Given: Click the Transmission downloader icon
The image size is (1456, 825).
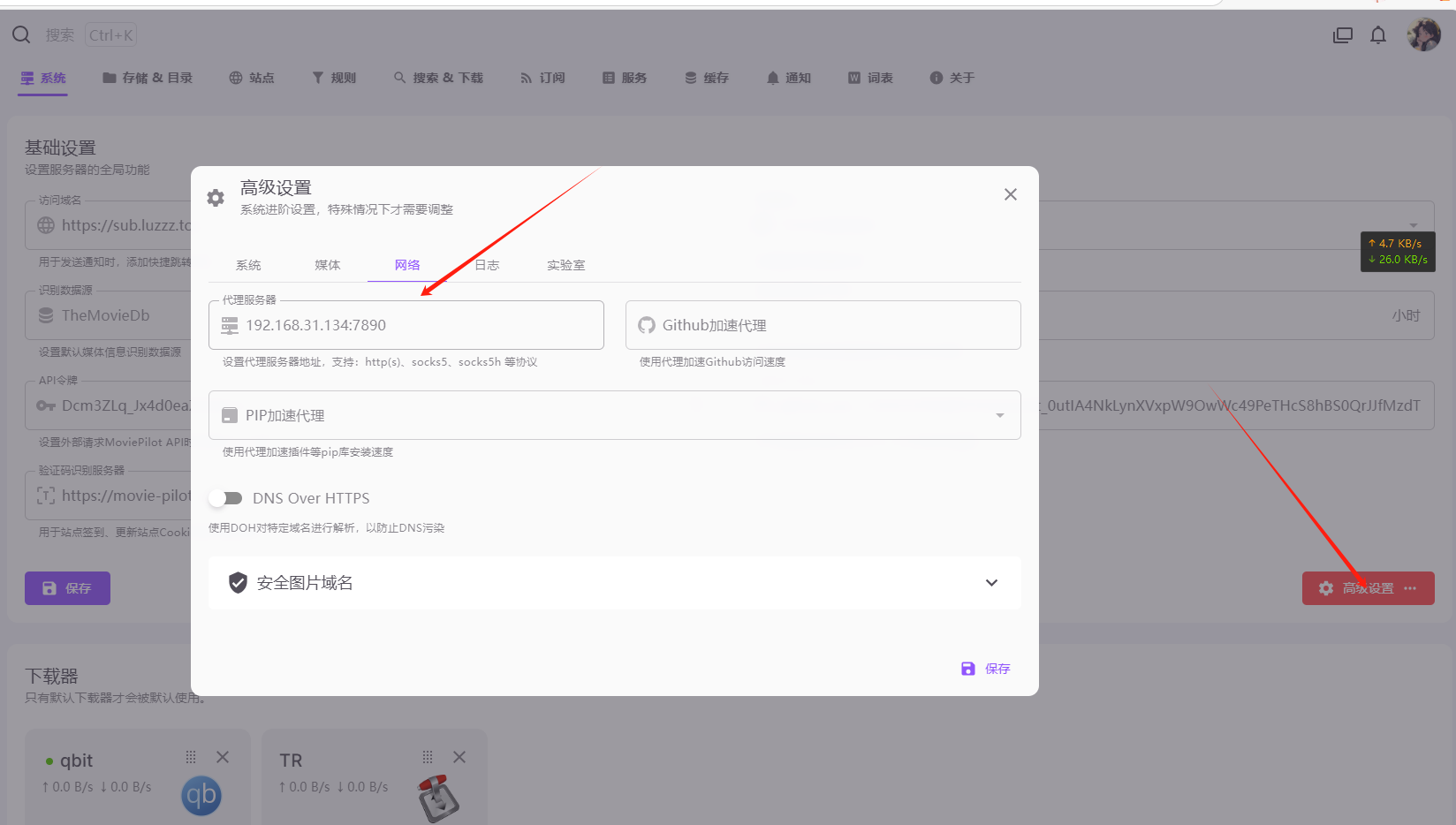Looking at the screenshot, I should [x=438, y=797].
